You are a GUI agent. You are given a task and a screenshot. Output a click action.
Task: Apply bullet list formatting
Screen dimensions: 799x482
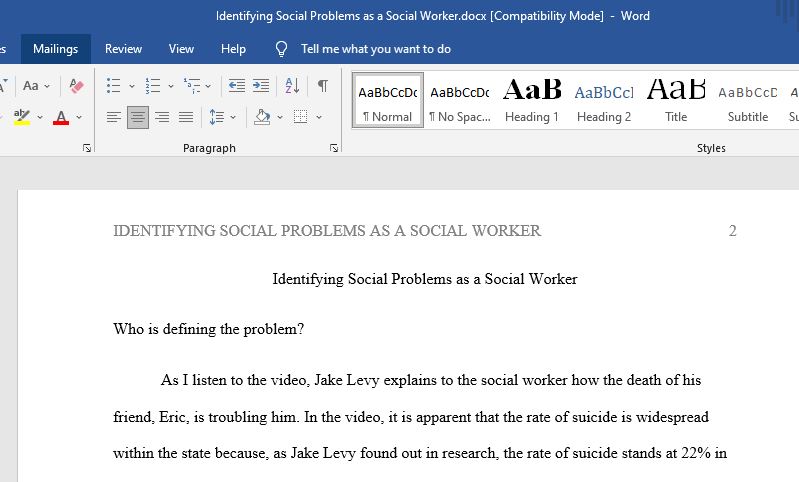[x=114, y=86]
